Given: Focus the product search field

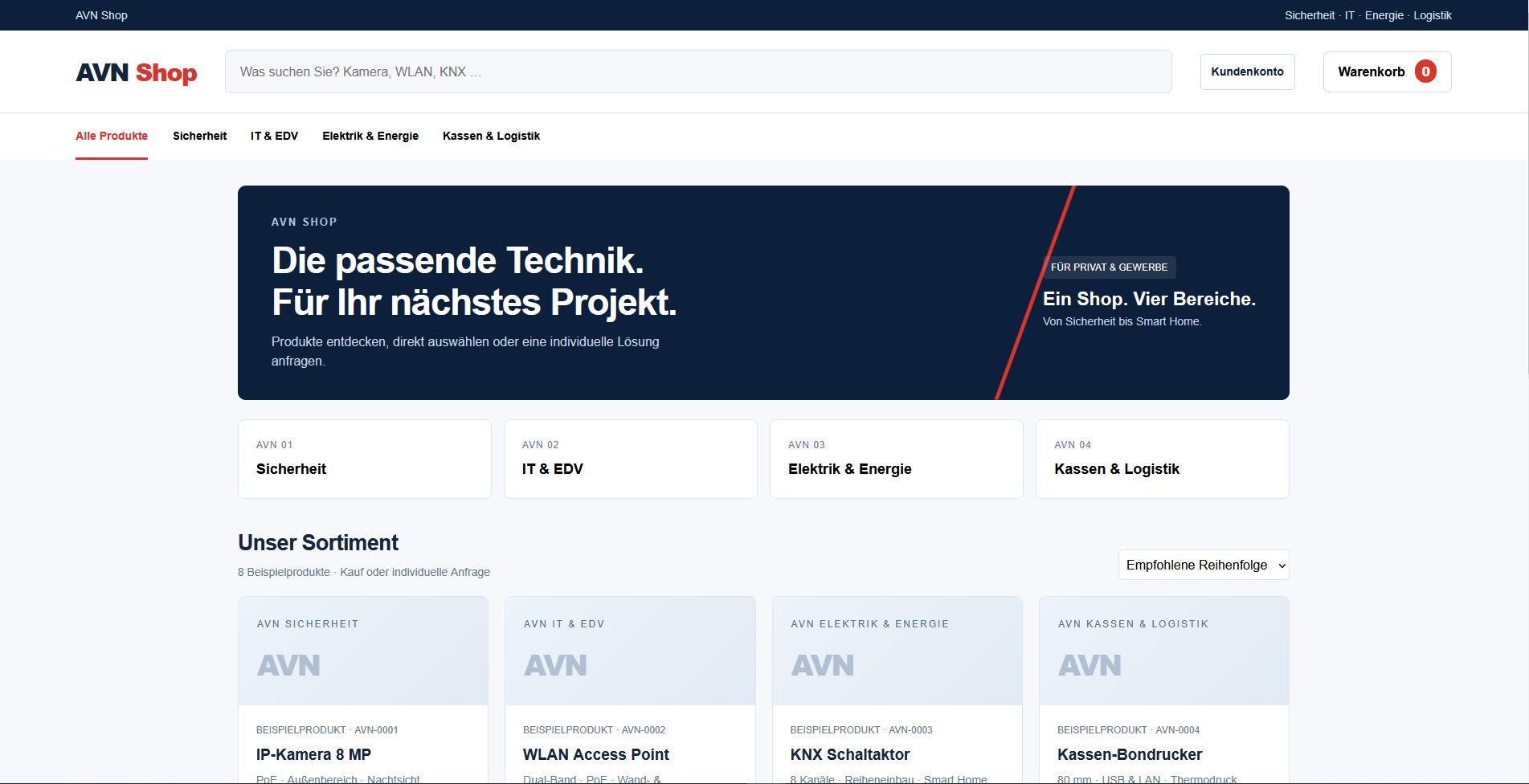Looking at the screenshot, I should click(x=698, y=71).
